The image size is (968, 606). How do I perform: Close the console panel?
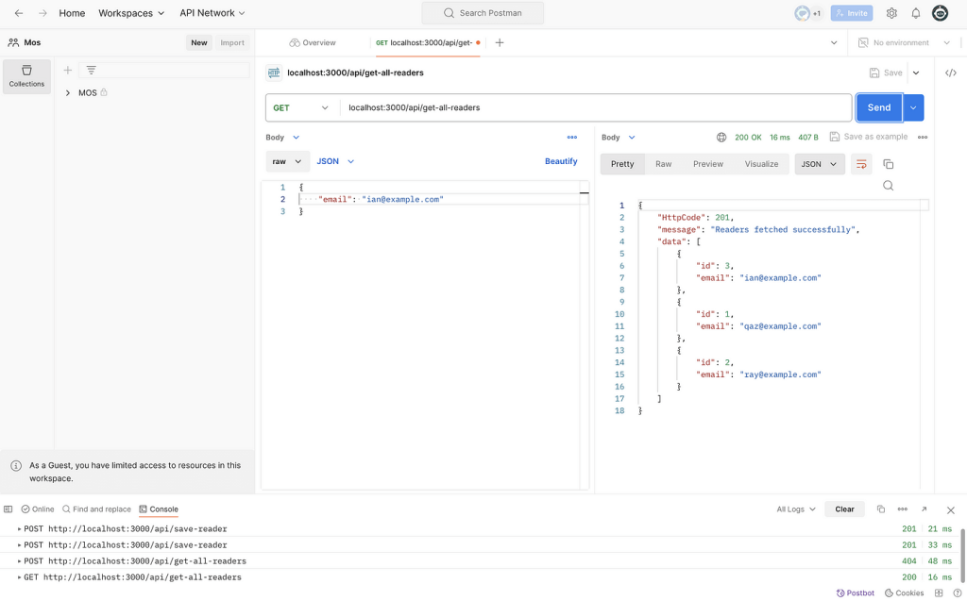(x=951, y=510)
